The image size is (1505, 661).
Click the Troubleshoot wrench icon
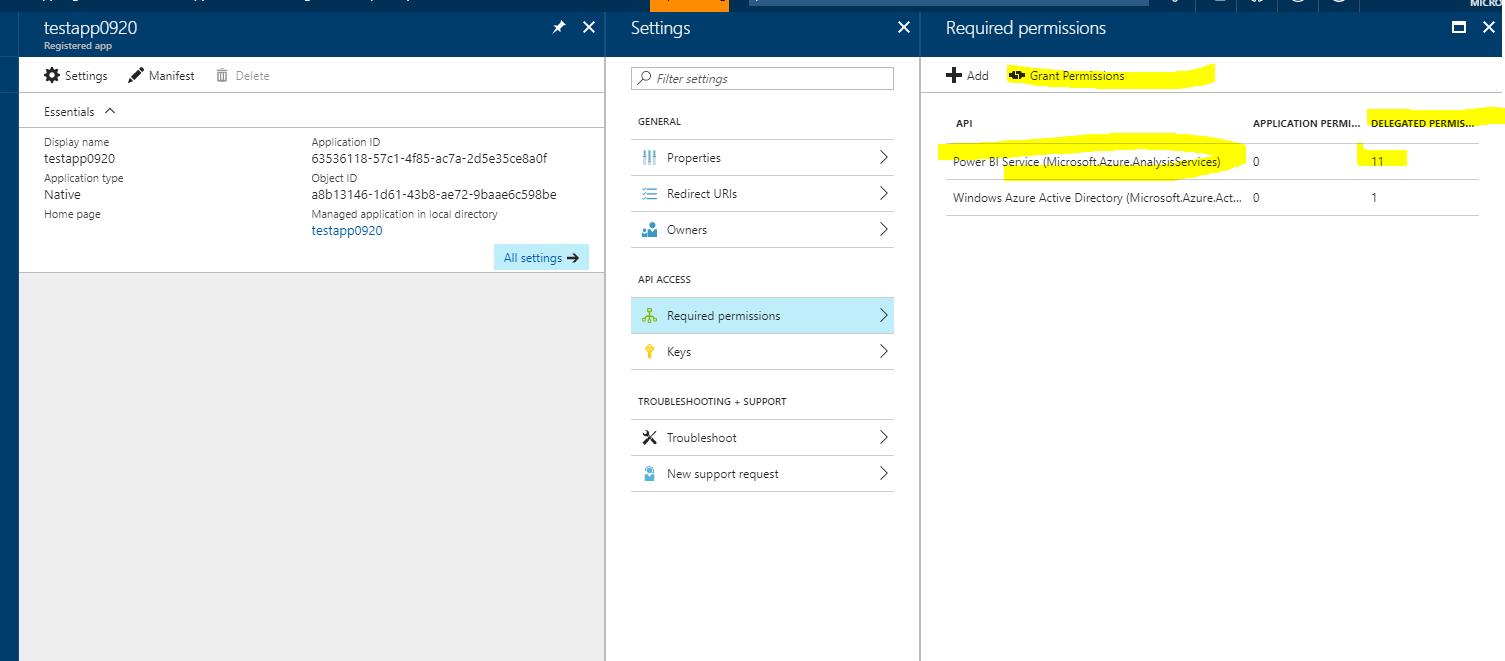point(649,438)
